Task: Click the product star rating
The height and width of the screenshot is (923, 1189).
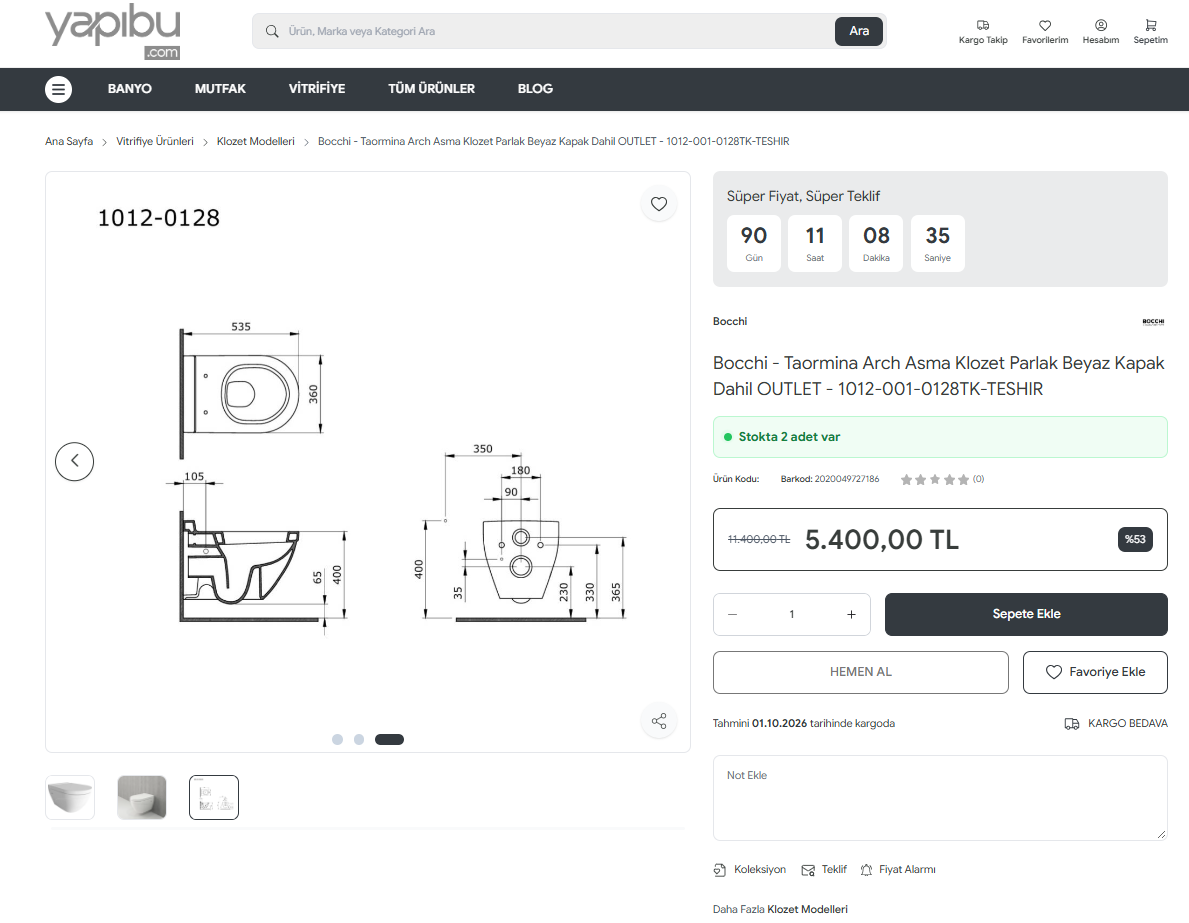Action: click(x=934, y=479)
